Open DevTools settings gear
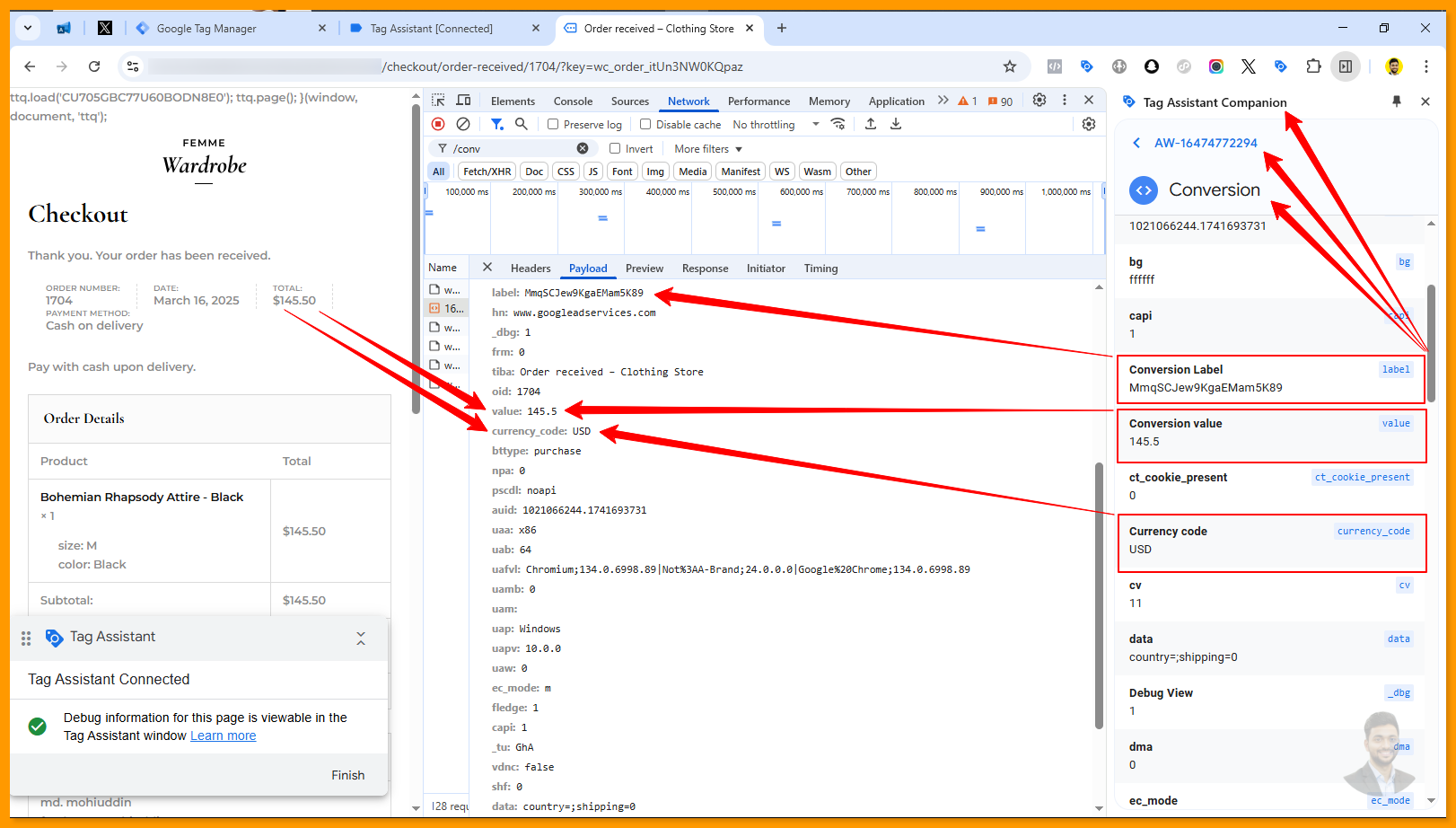Screen dimensions: 1456x828 click(1039, 101)
